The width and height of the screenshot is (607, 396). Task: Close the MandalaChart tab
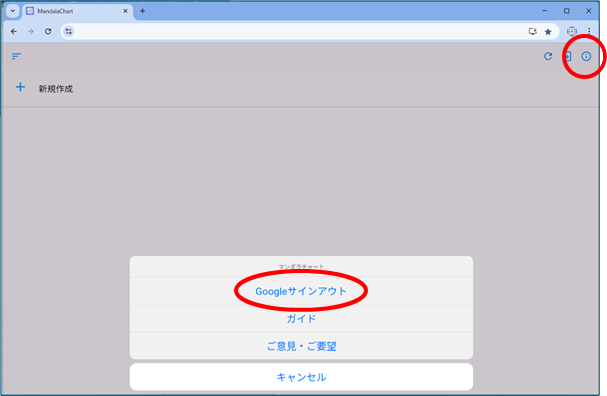[125, 11]
